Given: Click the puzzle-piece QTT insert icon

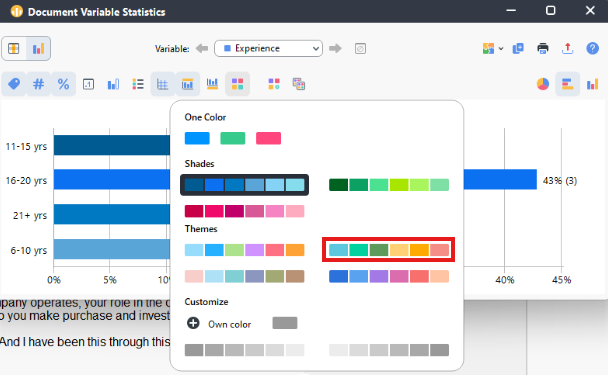Looking at the screenshot, I should point(488,48).
